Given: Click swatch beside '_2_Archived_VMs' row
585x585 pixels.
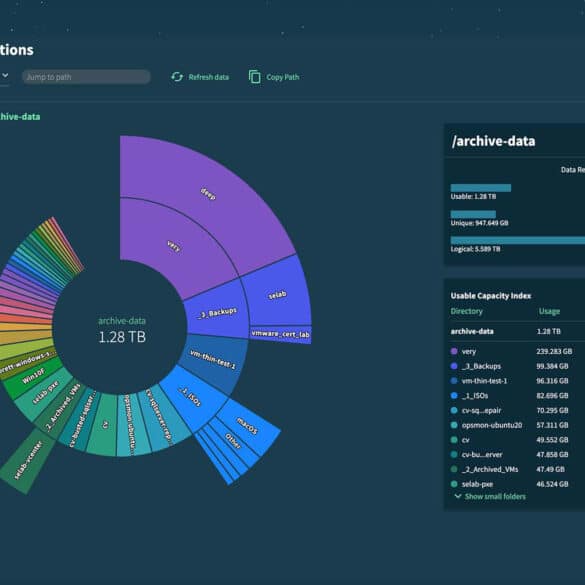Looking at the screenshot, I should (x=454, y=469).
